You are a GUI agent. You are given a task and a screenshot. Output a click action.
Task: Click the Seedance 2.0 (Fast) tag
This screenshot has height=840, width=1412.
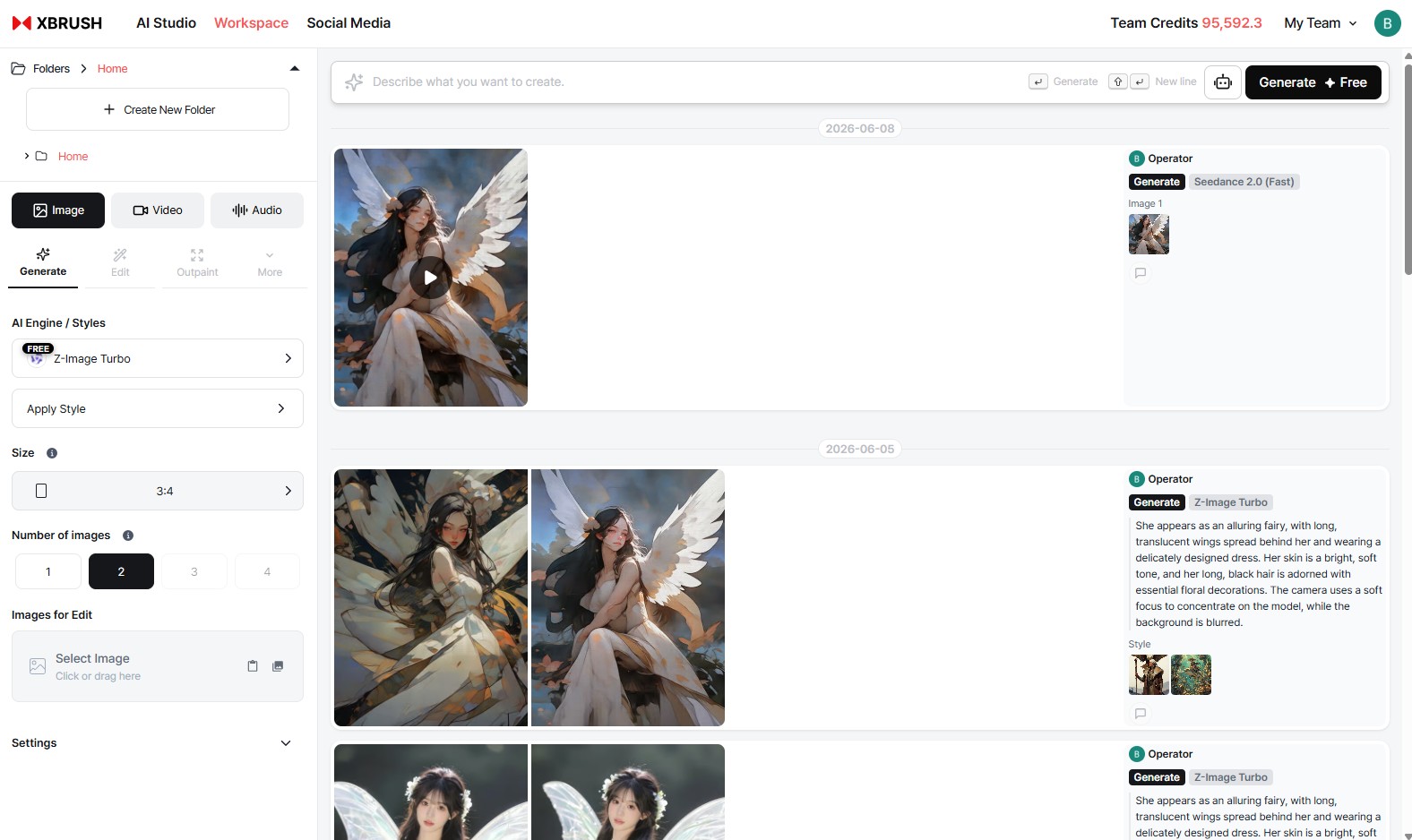[1244, 182]
